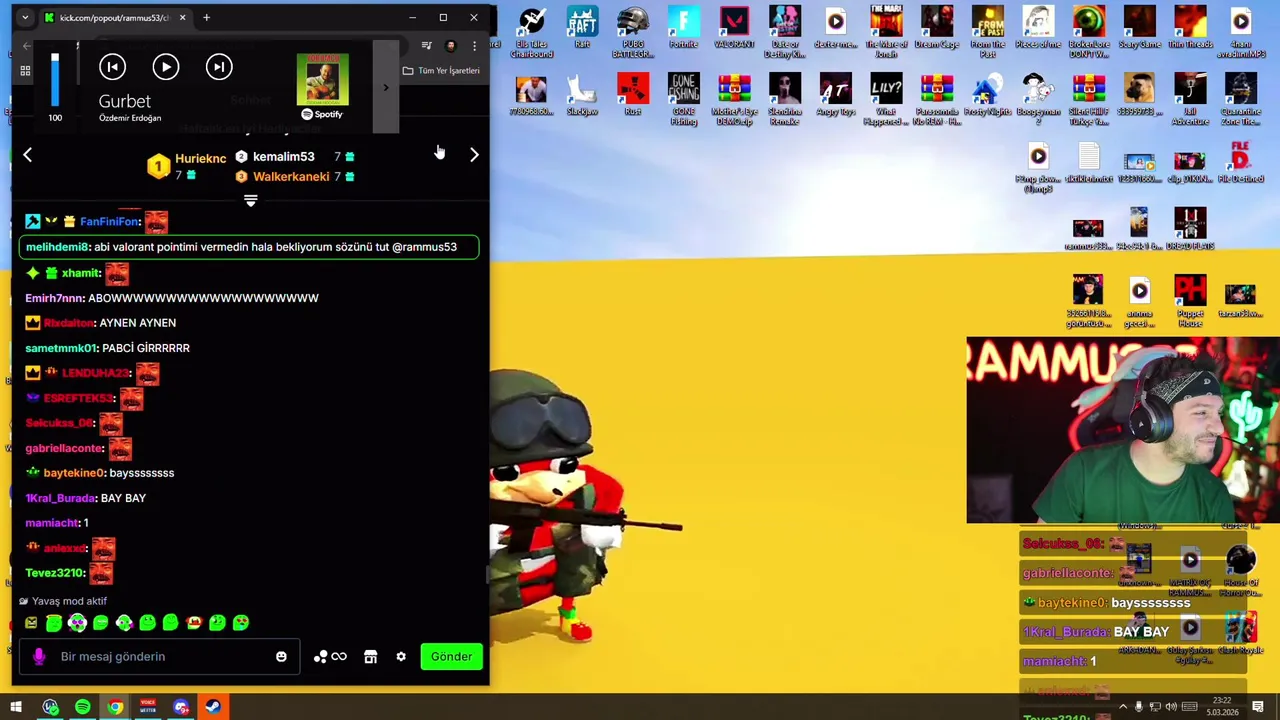Click chat username Emirh7nnn
The height and width of the screenshot is (720, 1280).
click(x=54, y=298)
